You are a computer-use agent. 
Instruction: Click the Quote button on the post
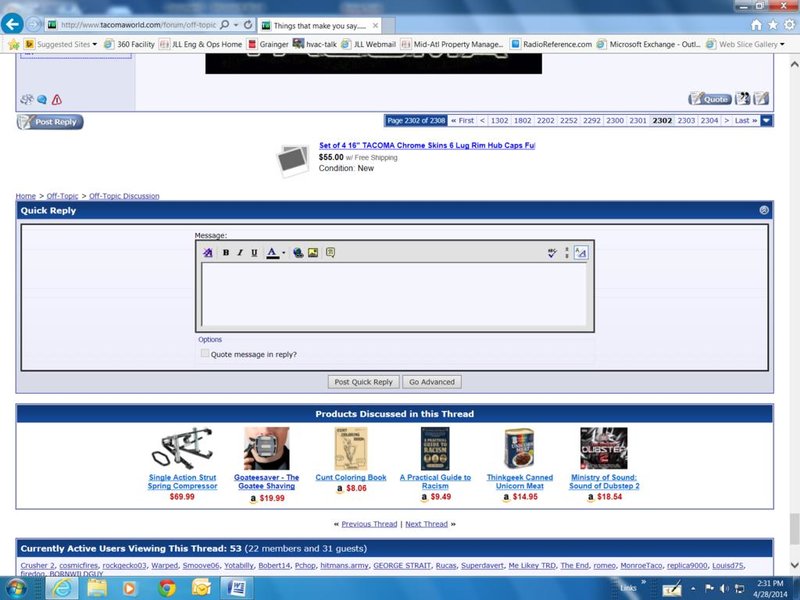point(710,99)
